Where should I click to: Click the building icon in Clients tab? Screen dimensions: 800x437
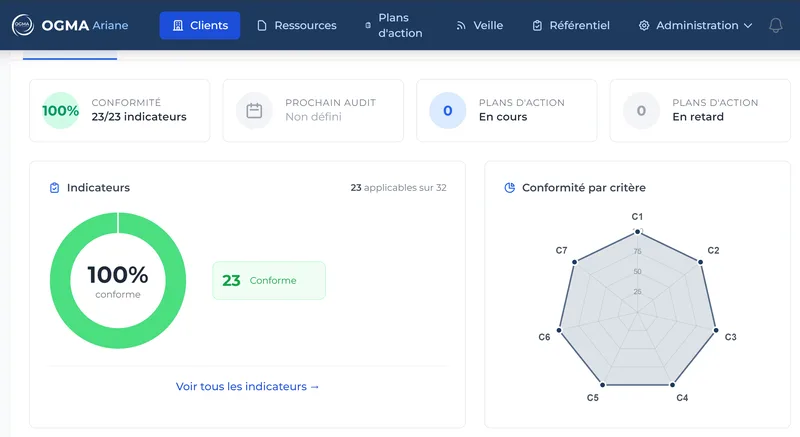pyautogui.click(x=178, y=25)
